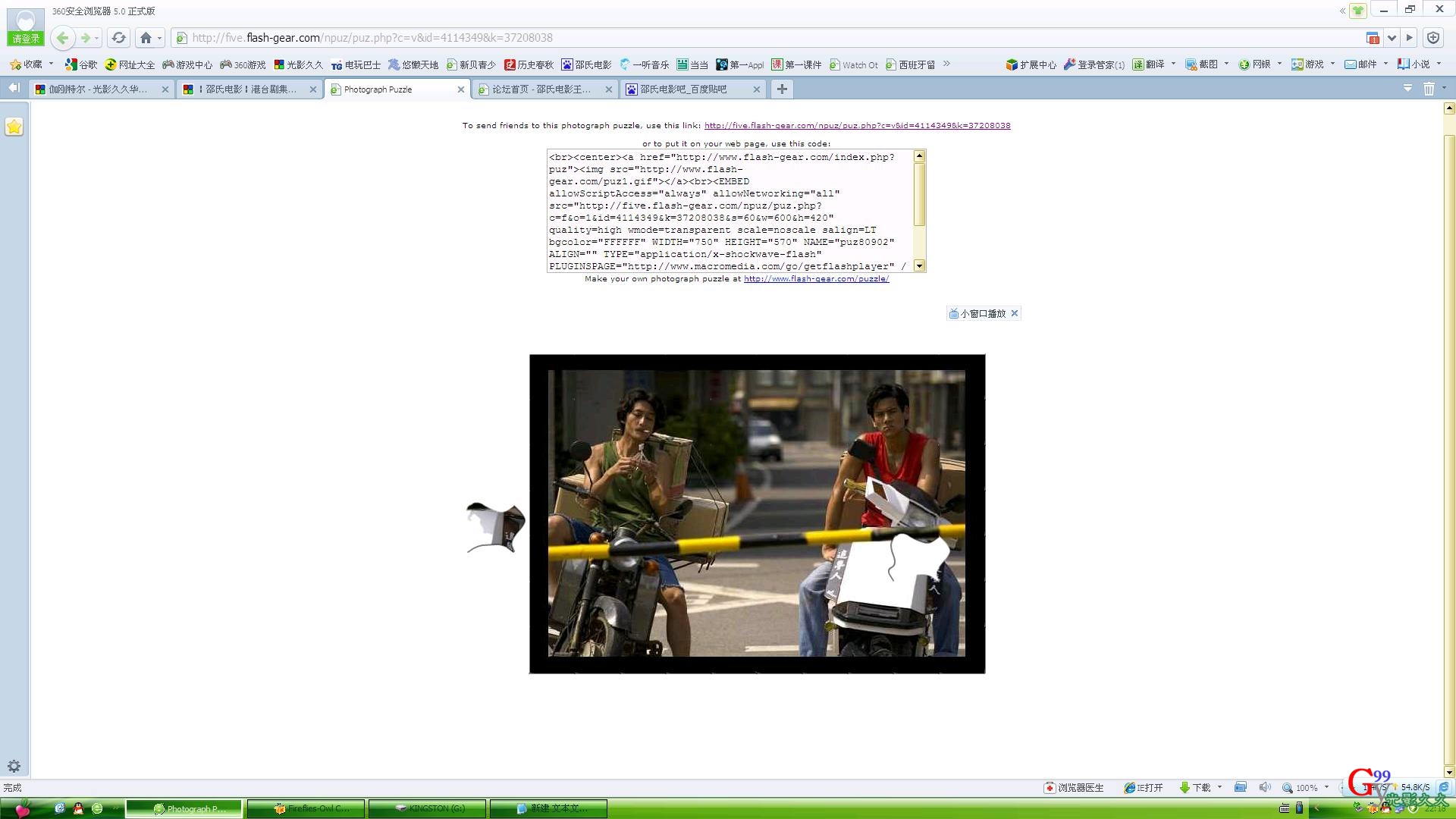The image size is (1456, 819).
Task: Click the 扩展中心 extension center icon
Action: 1012,64
